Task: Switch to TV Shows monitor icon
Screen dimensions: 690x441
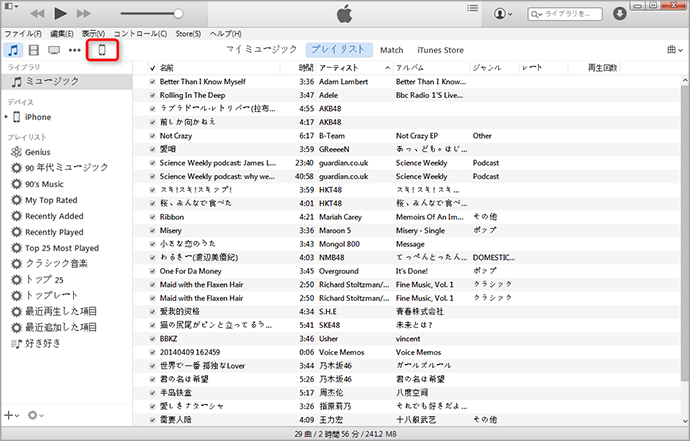Action: pyautogui.click(x=54, y=50)
